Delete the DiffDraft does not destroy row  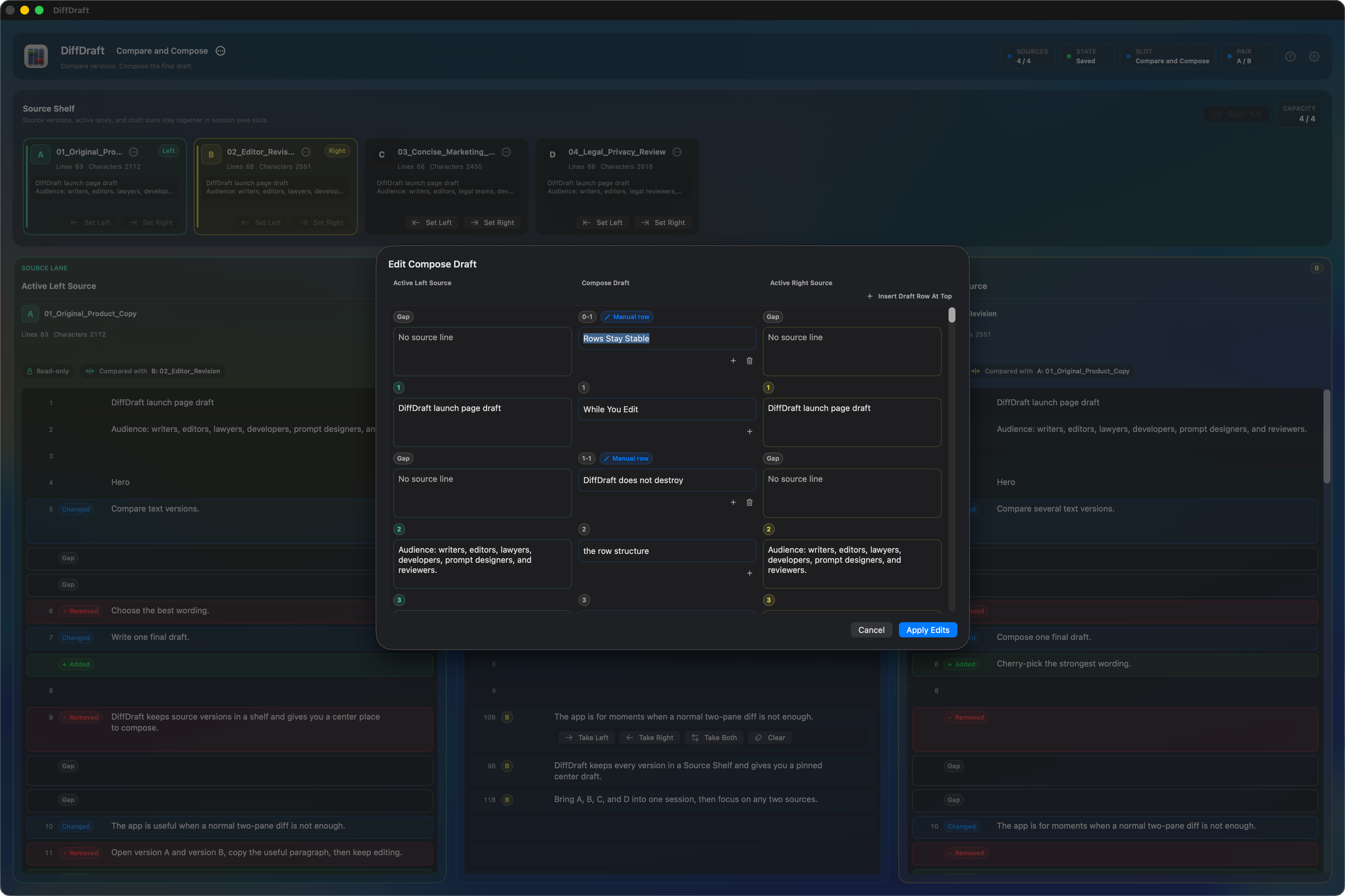click(x=750, y=502)
